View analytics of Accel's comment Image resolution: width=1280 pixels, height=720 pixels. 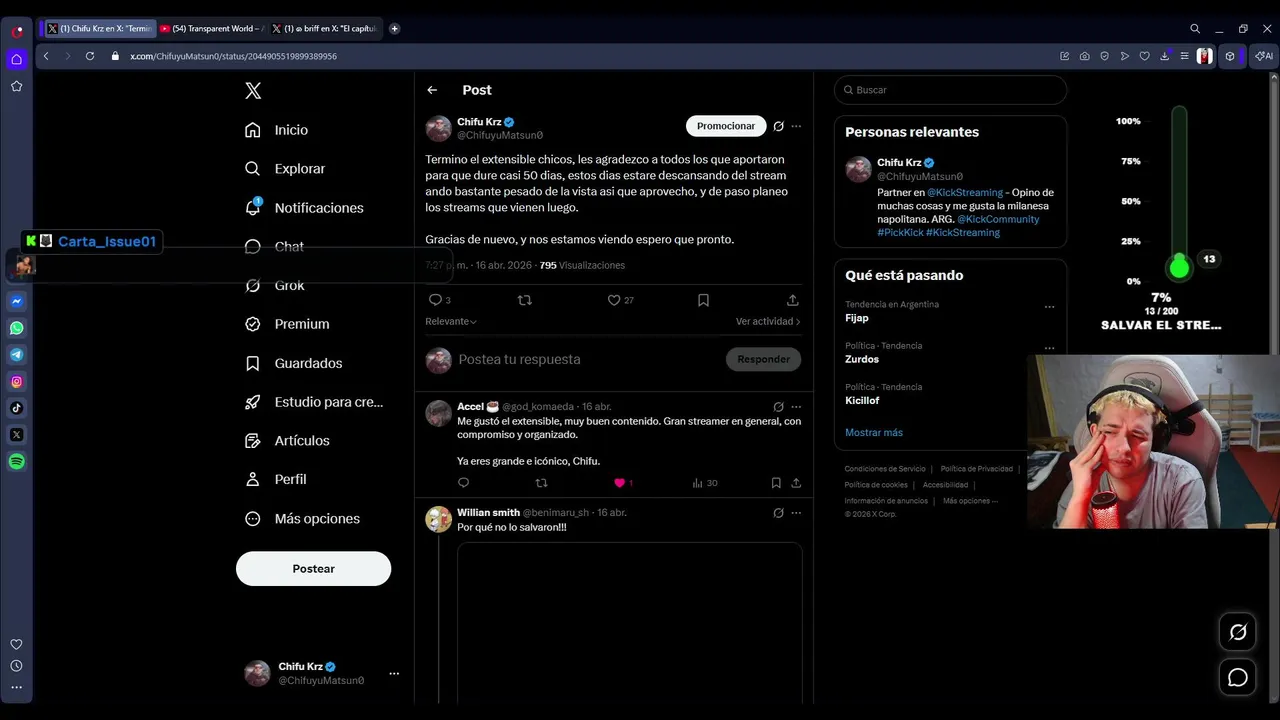pos(704,483)
